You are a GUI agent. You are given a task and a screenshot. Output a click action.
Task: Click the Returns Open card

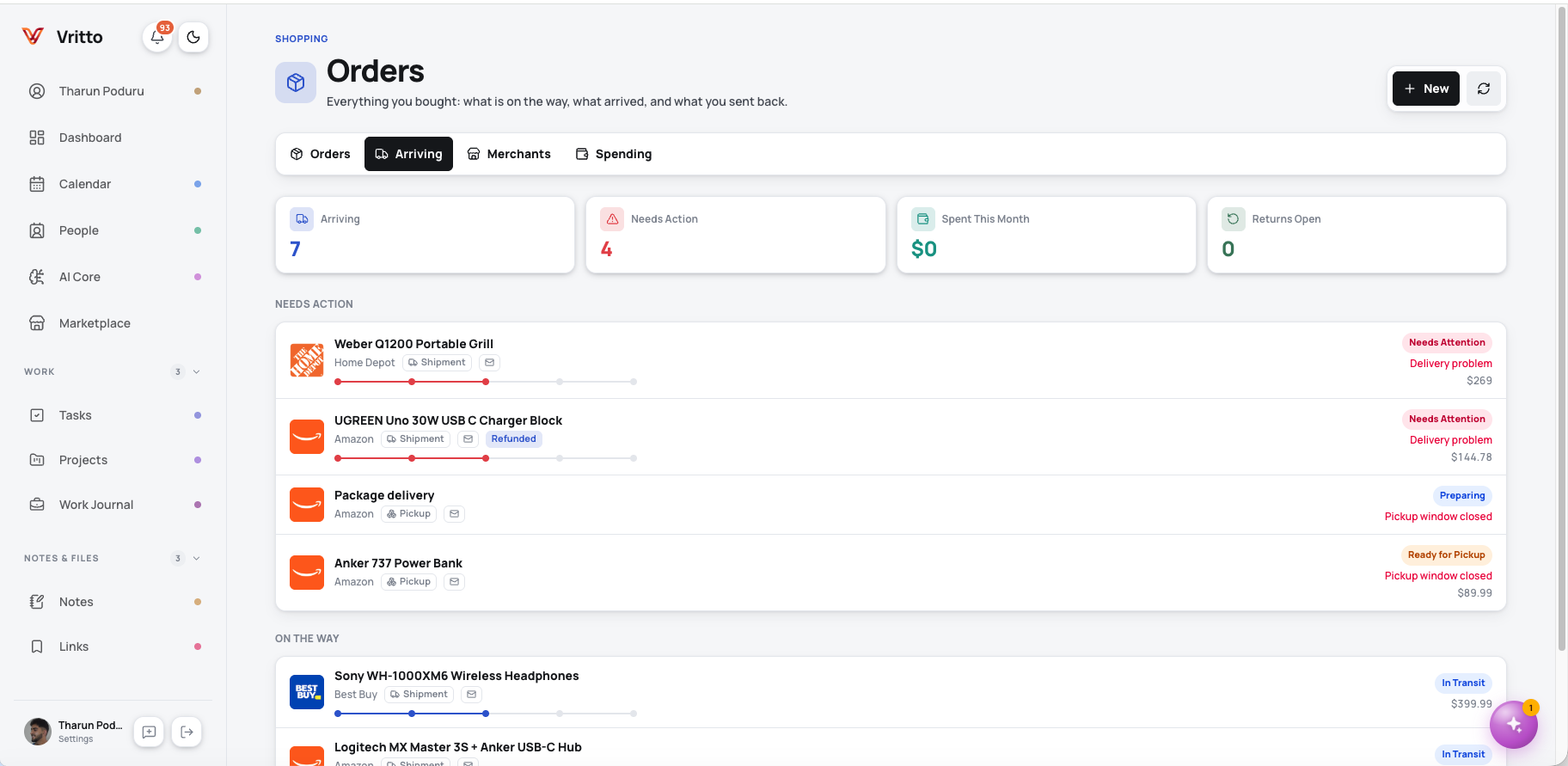point(1357,235)
